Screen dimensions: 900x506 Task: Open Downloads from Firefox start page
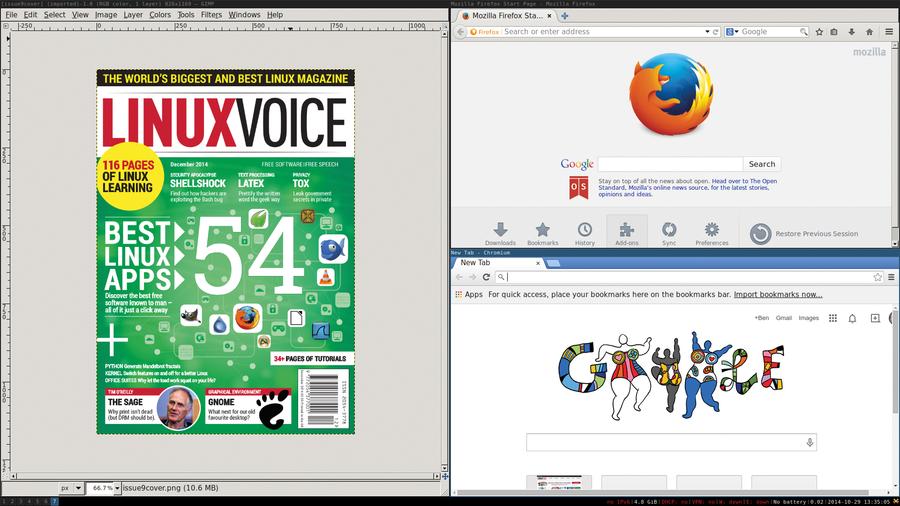pos(500,233)
